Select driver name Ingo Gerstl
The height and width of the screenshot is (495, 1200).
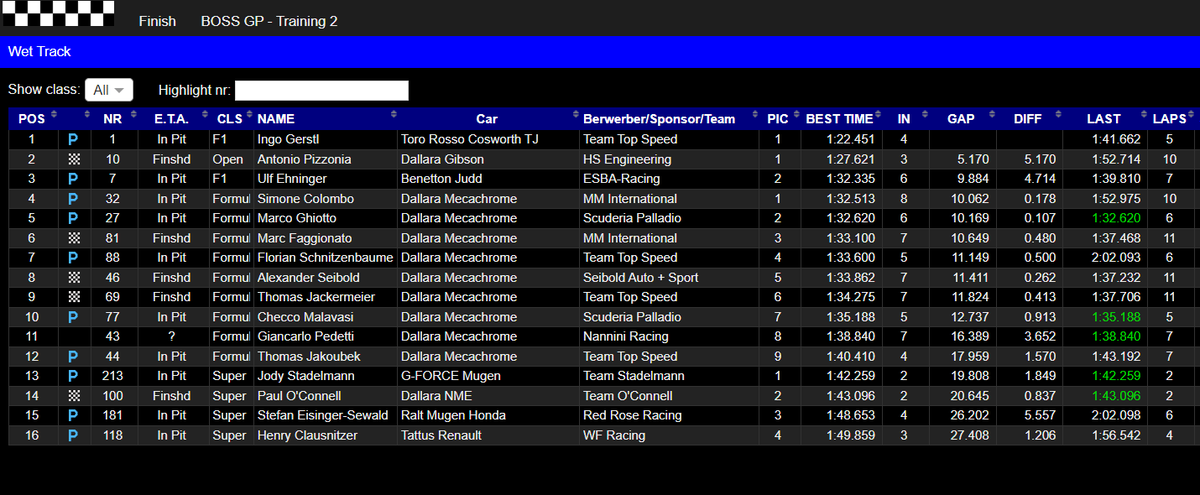click(290, 140)
